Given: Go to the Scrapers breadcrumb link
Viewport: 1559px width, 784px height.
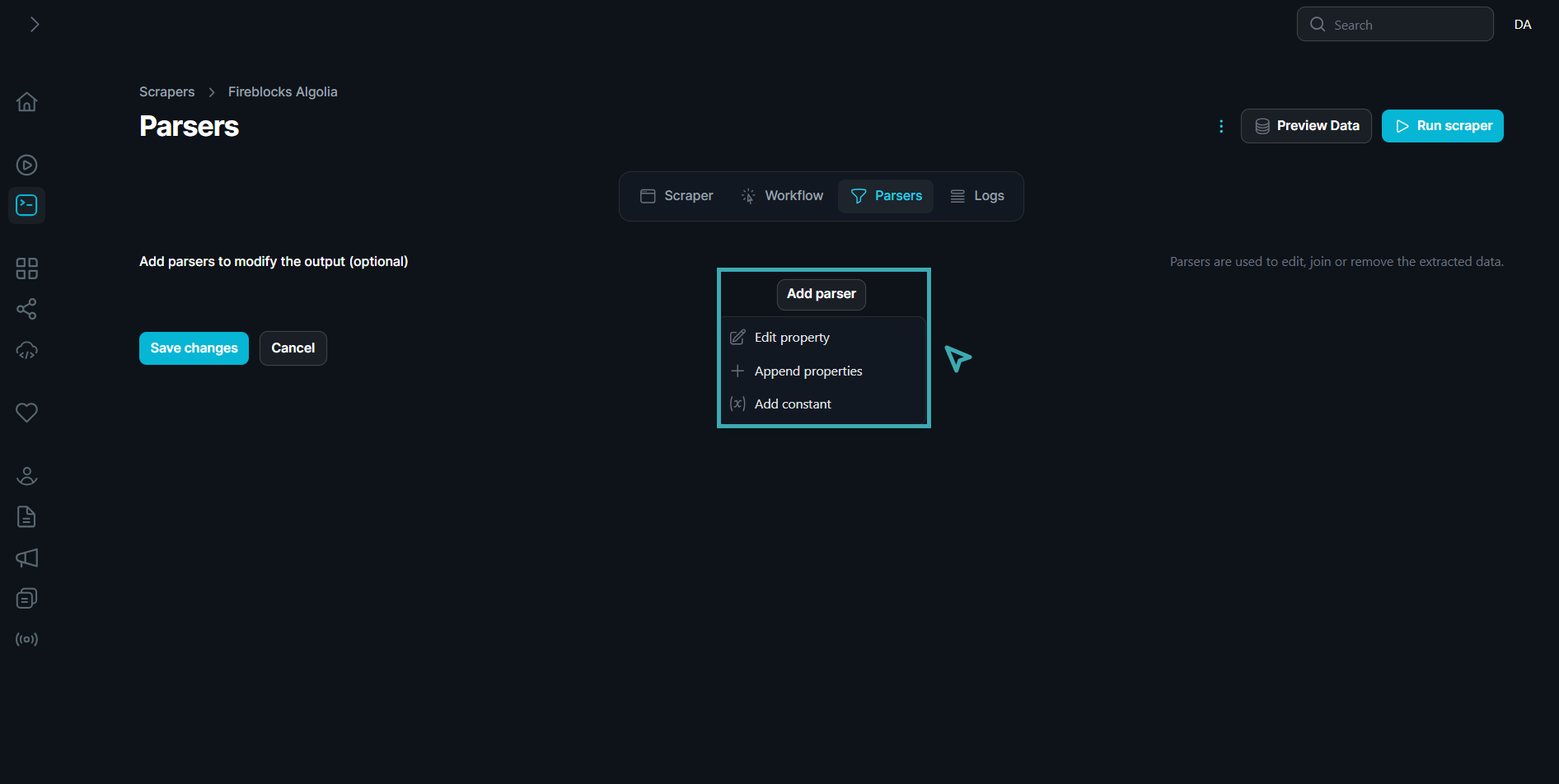Looking at the screenshot, I should click(x=167, y=92).
